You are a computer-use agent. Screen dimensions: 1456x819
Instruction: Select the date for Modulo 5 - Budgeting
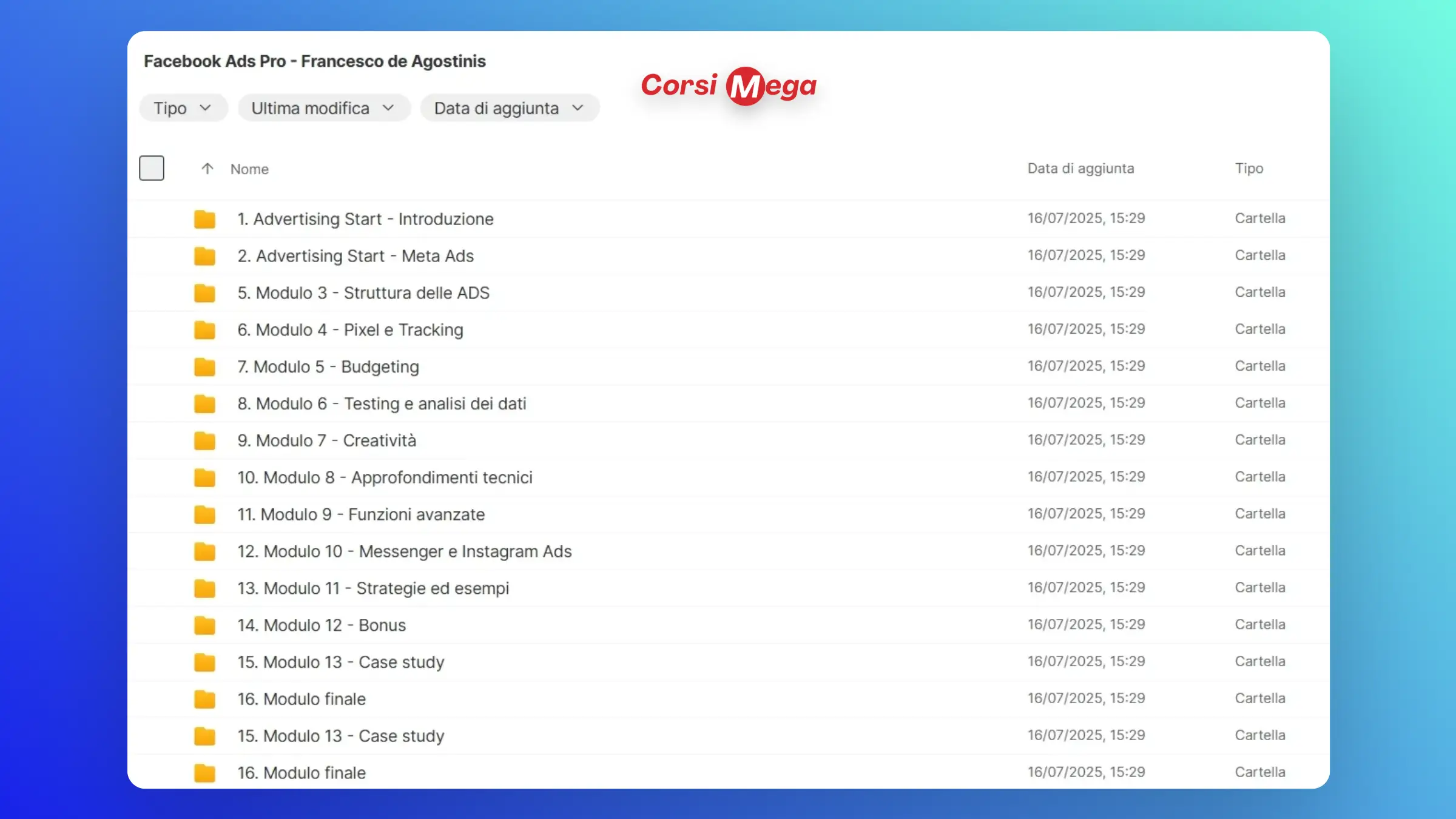[x=1086, y=366]
